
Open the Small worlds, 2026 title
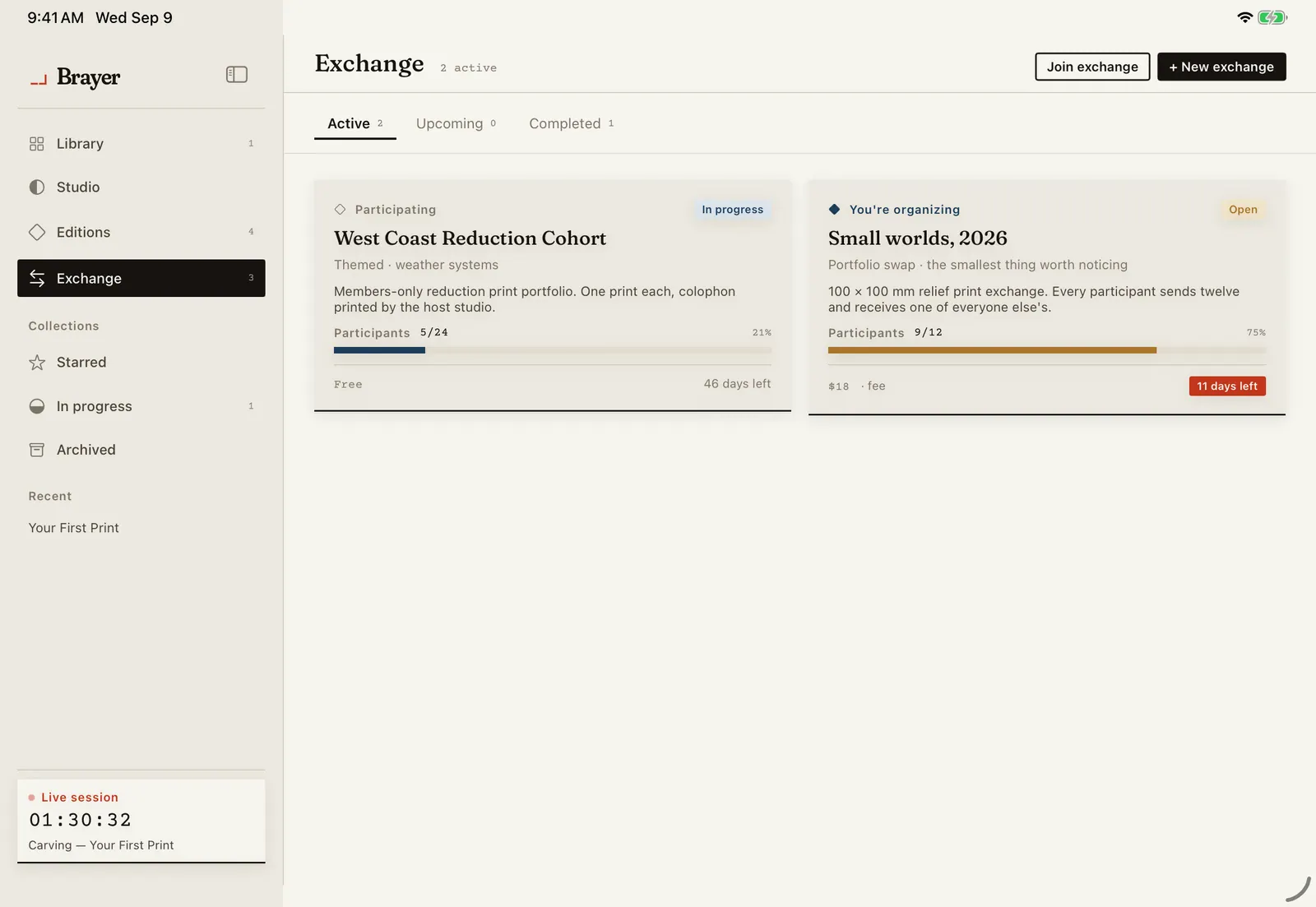pyautogui.click(x=918, y=238)
